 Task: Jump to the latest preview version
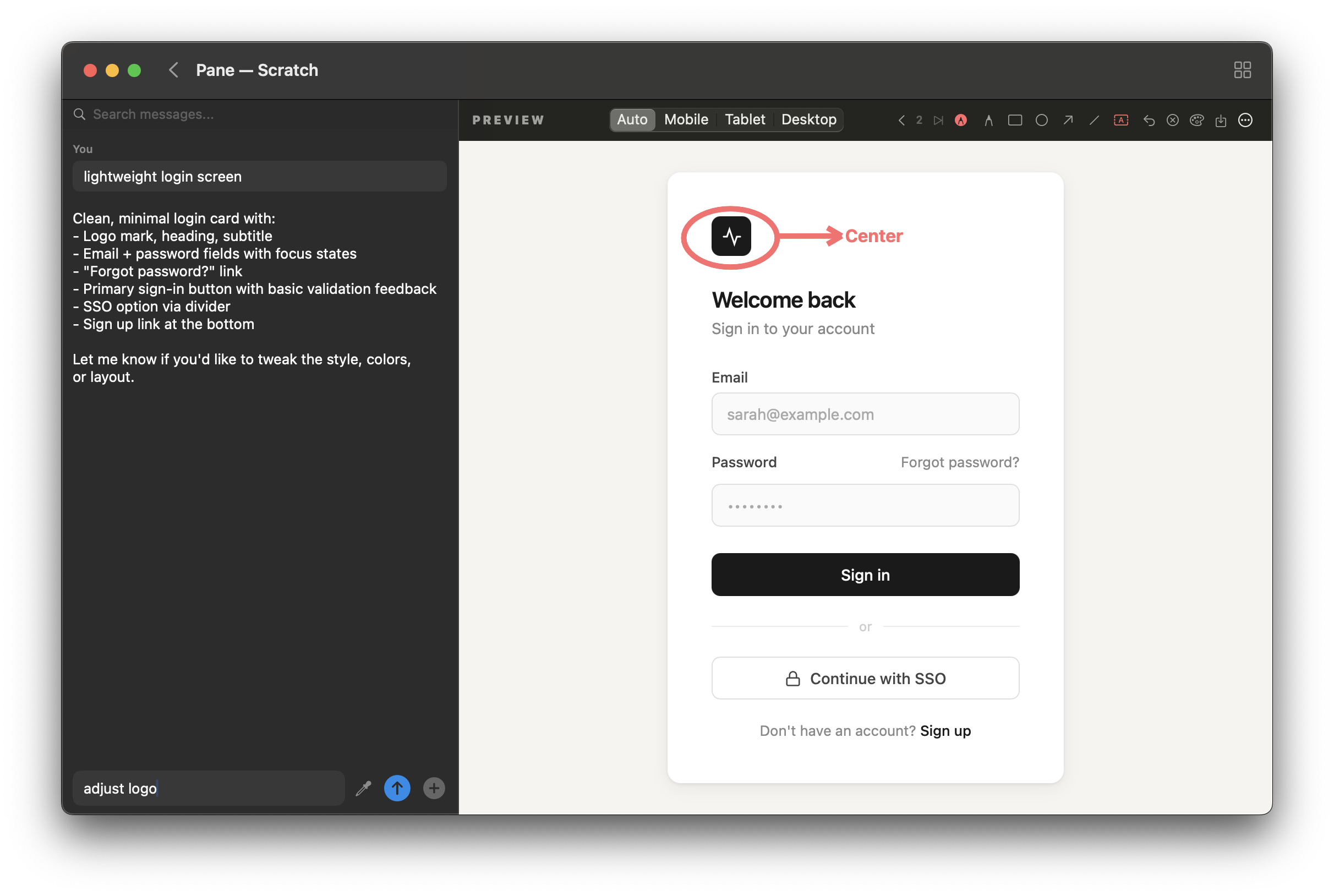click(938, 120)
